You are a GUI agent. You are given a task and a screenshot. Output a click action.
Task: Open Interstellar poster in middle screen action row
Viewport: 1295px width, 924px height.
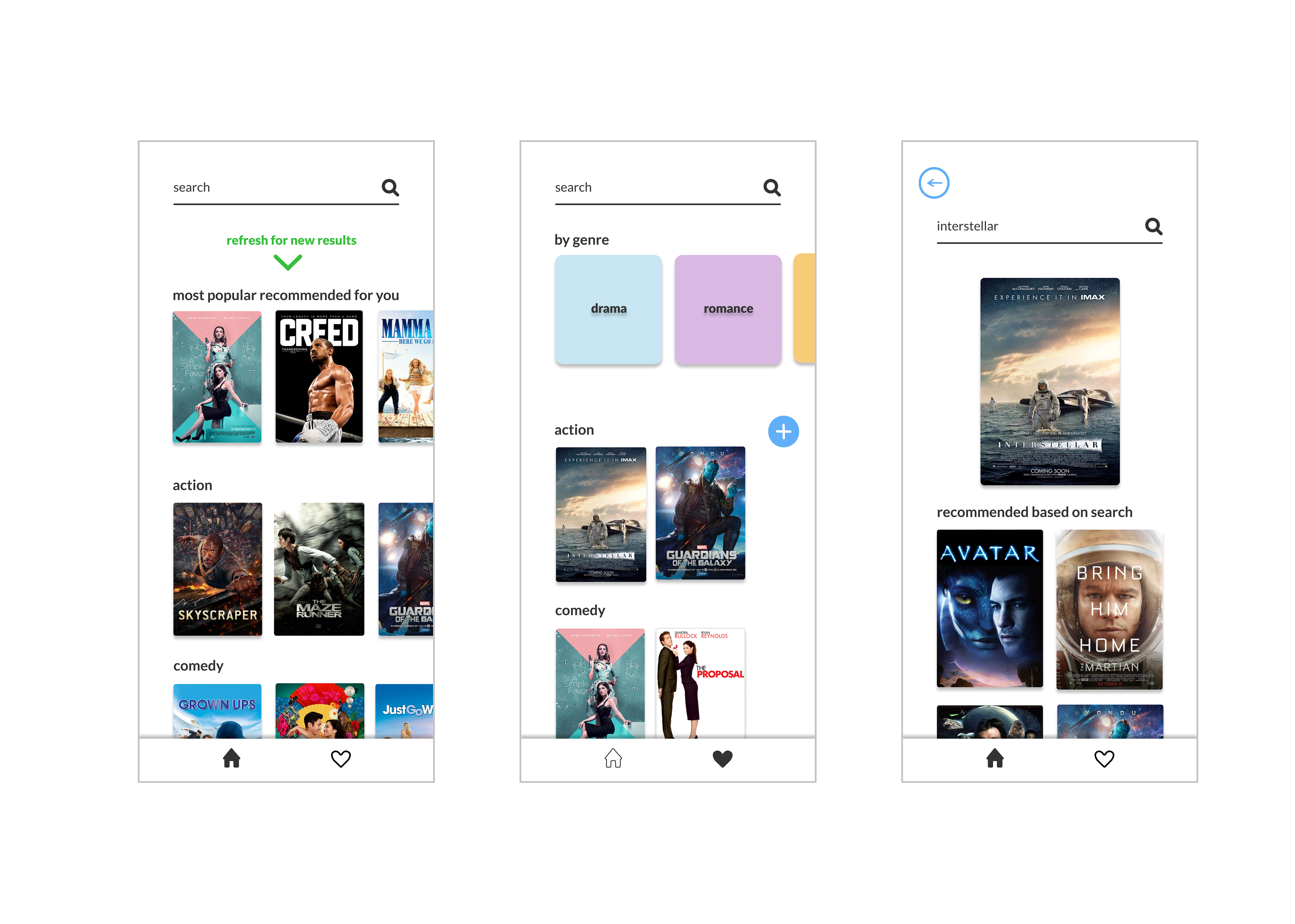pyautogui.click(x=601, y=514)
